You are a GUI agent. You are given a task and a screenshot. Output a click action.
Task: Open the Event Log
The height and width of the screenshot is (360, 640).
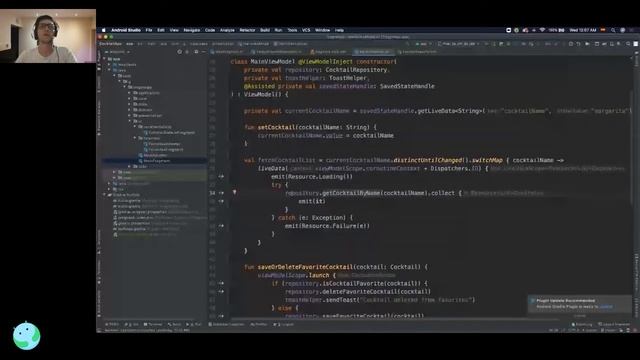click(583, 324)
